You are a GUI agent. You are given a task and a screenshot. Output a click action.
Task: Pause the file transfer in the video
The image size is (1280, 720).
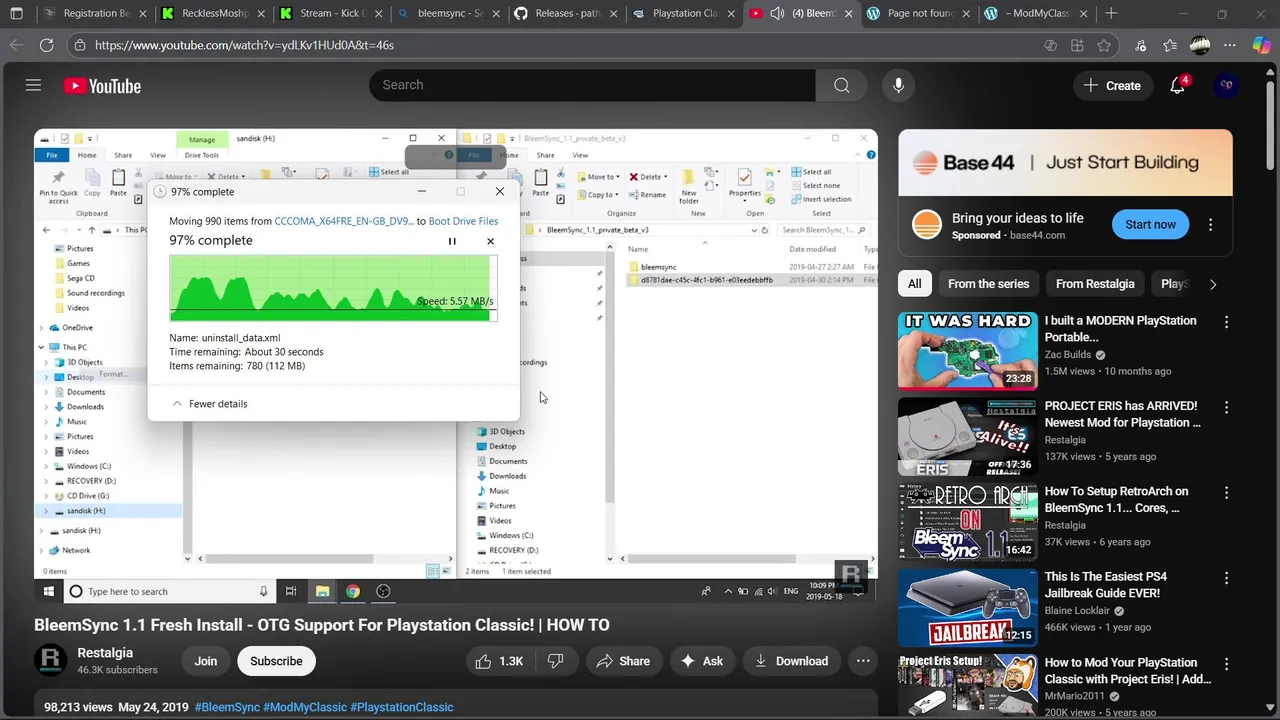coord(452,241)
